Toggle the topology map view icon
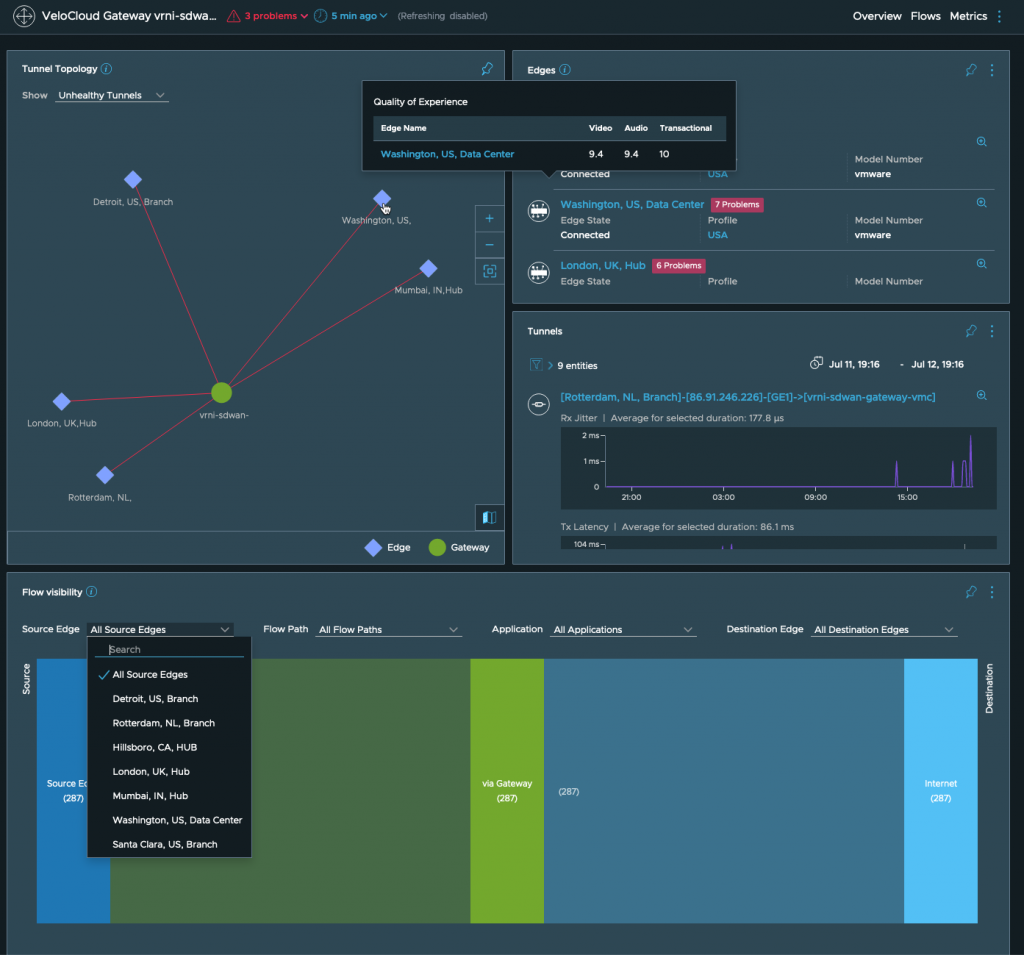1024x955 pixels. (x=489, y=517)
